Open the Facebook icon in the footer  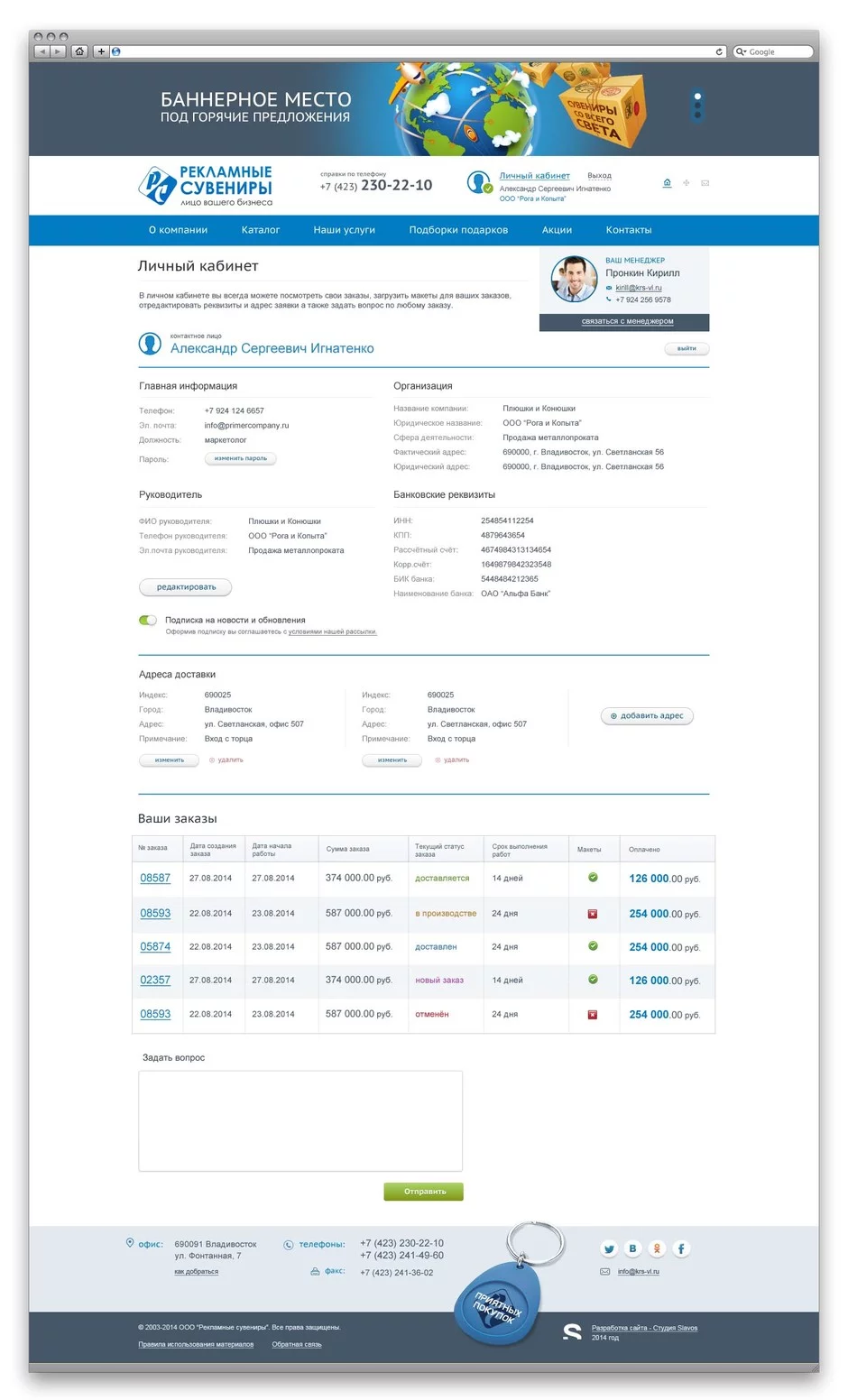coord(682,1249)
